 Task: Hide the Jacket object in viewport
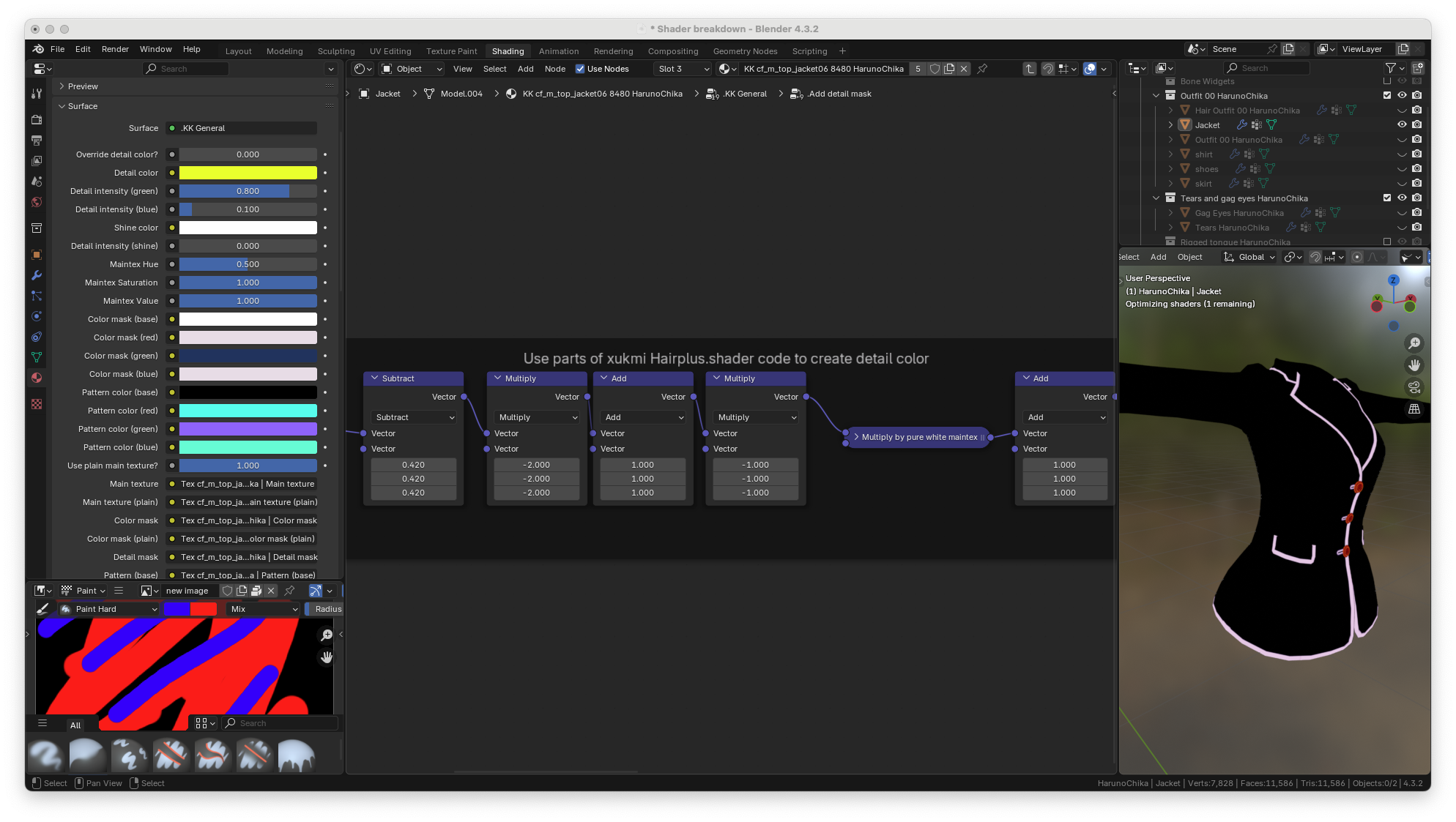tap(1402, 125)
